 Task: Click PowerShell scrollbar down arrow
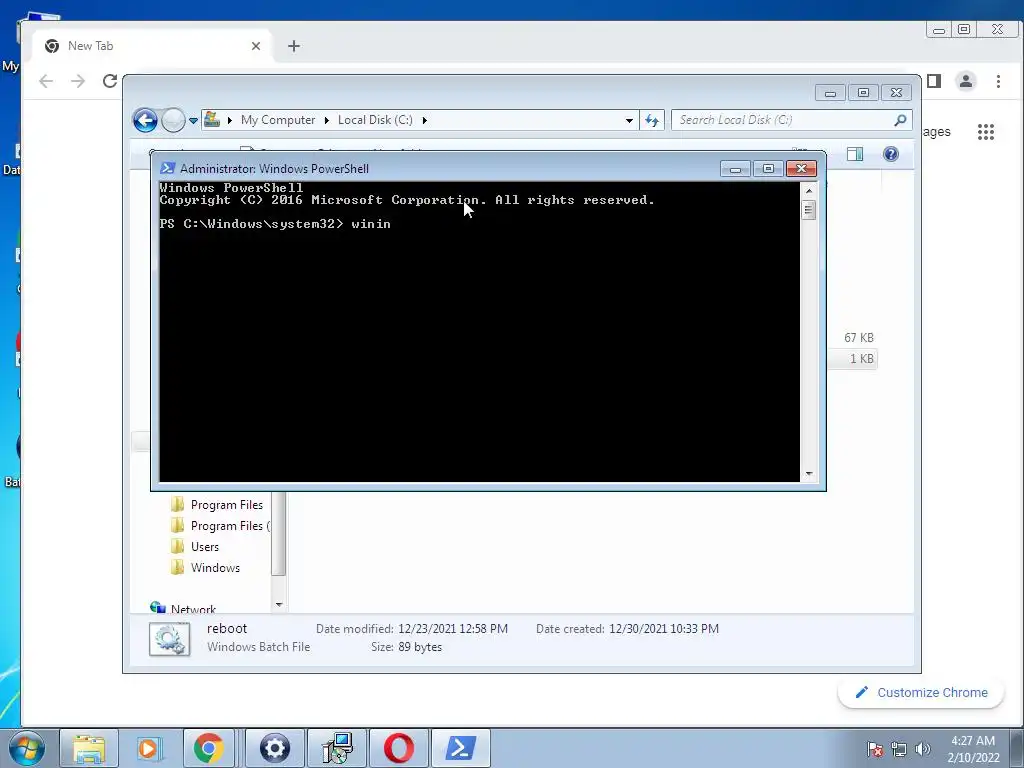[808, 473]
